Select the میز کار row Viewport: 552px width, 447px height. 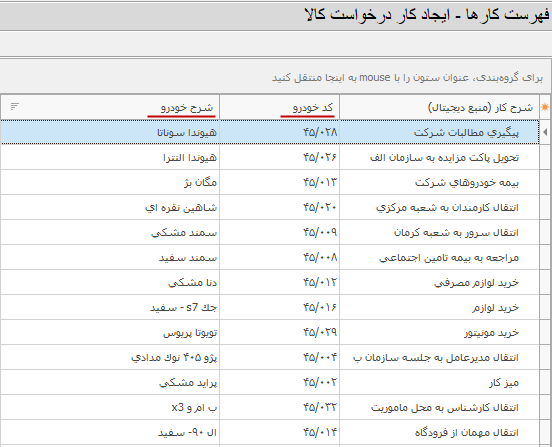point(270,382)
